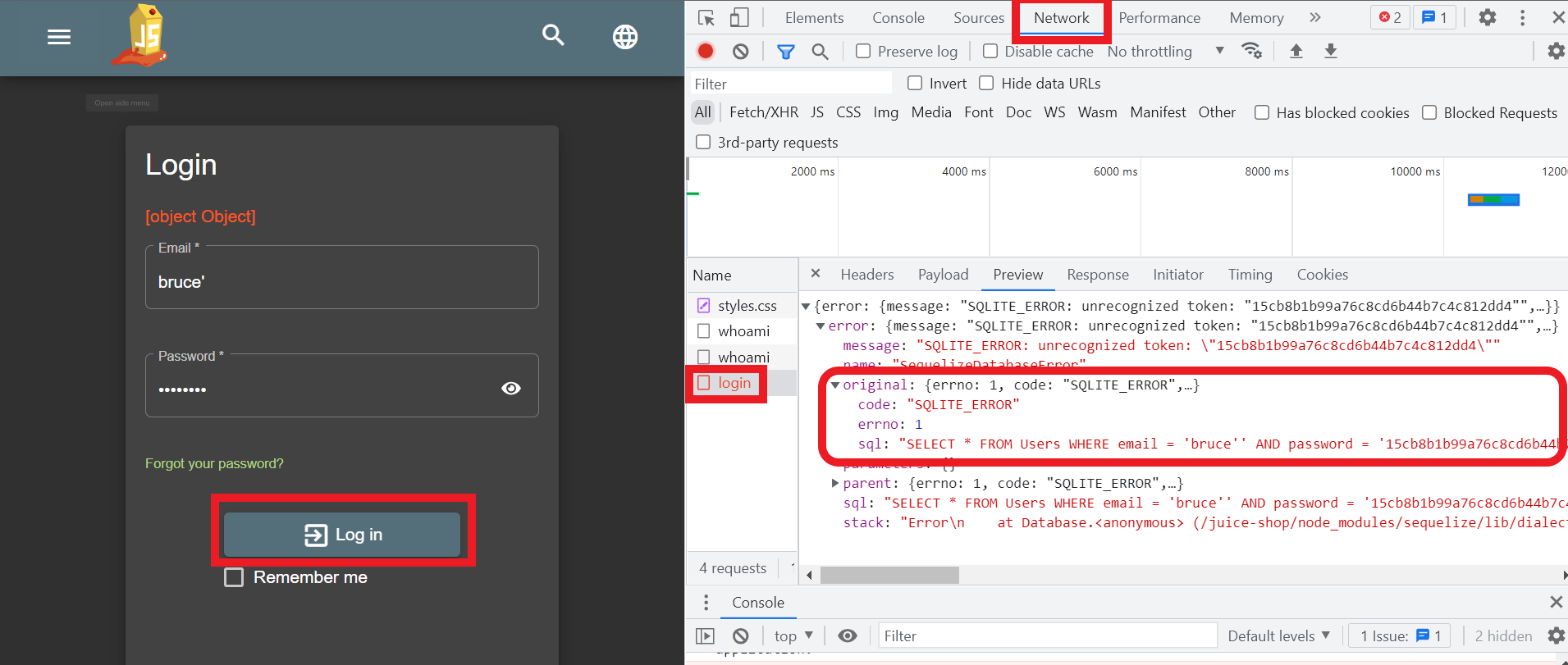Viewport: 1568px width, 665px height.
Task: Stop recording network log
Action: pyautogui.click(x=706, y=51)
